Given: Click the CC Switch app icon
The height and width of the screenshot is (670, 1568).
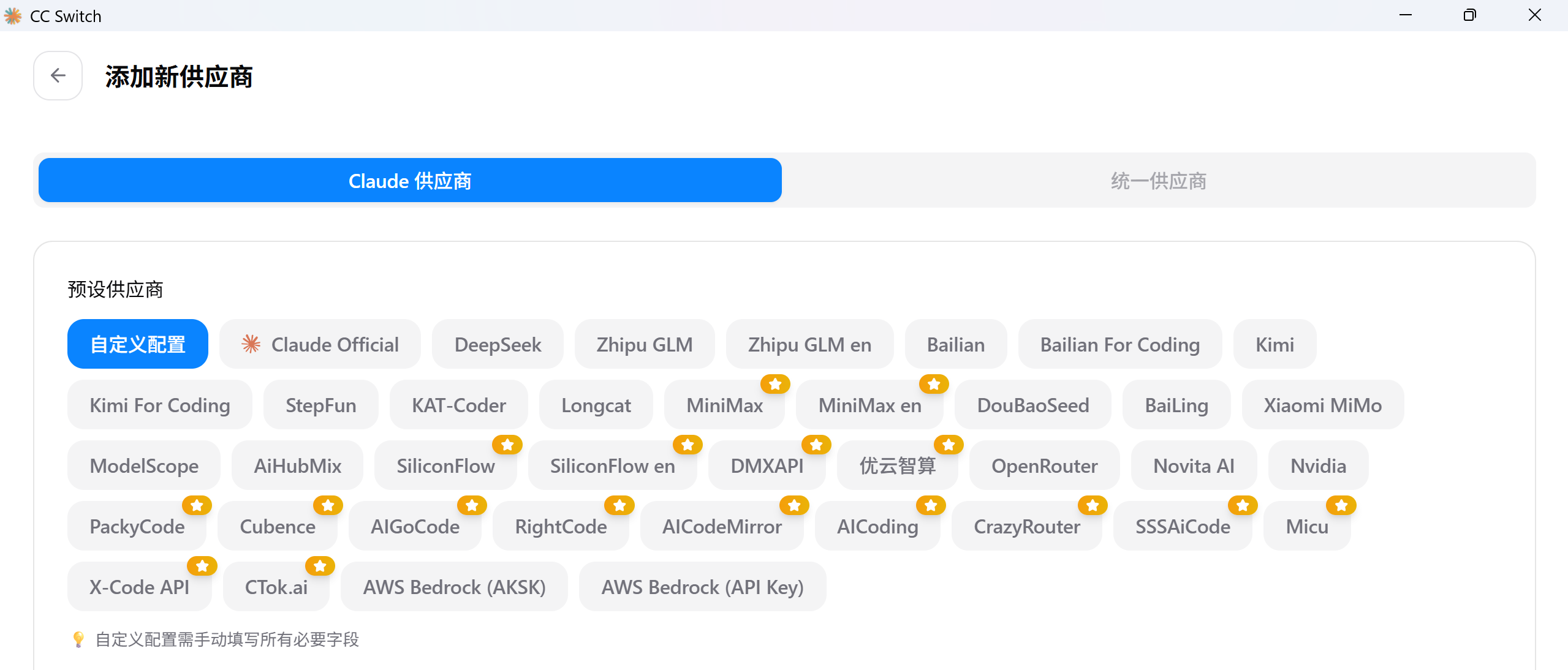Looking at the screenshot, I should (13, 16).
